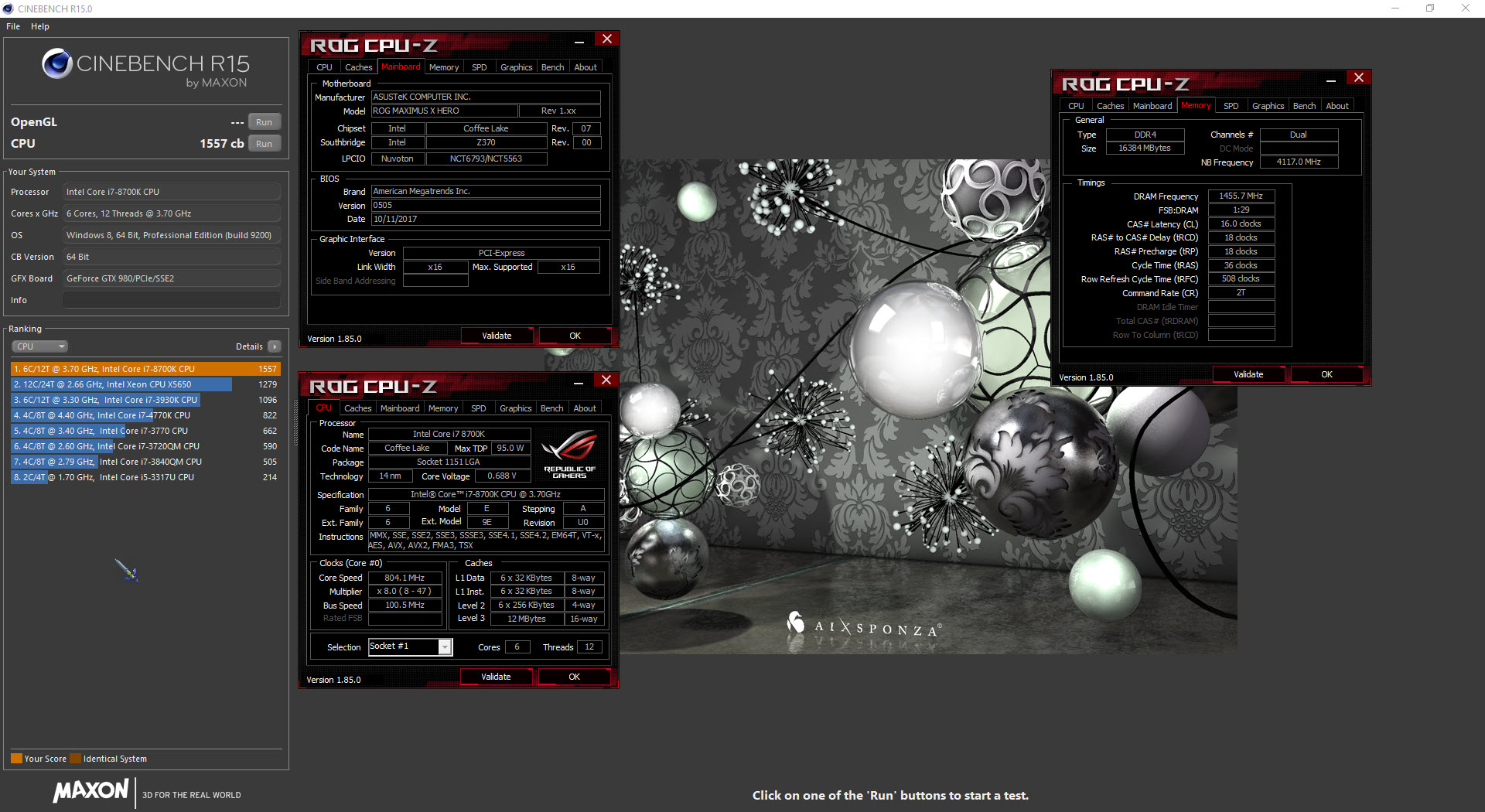
Task: Open CPU tab in Memory CPU-Z window
Action: 1076,106
